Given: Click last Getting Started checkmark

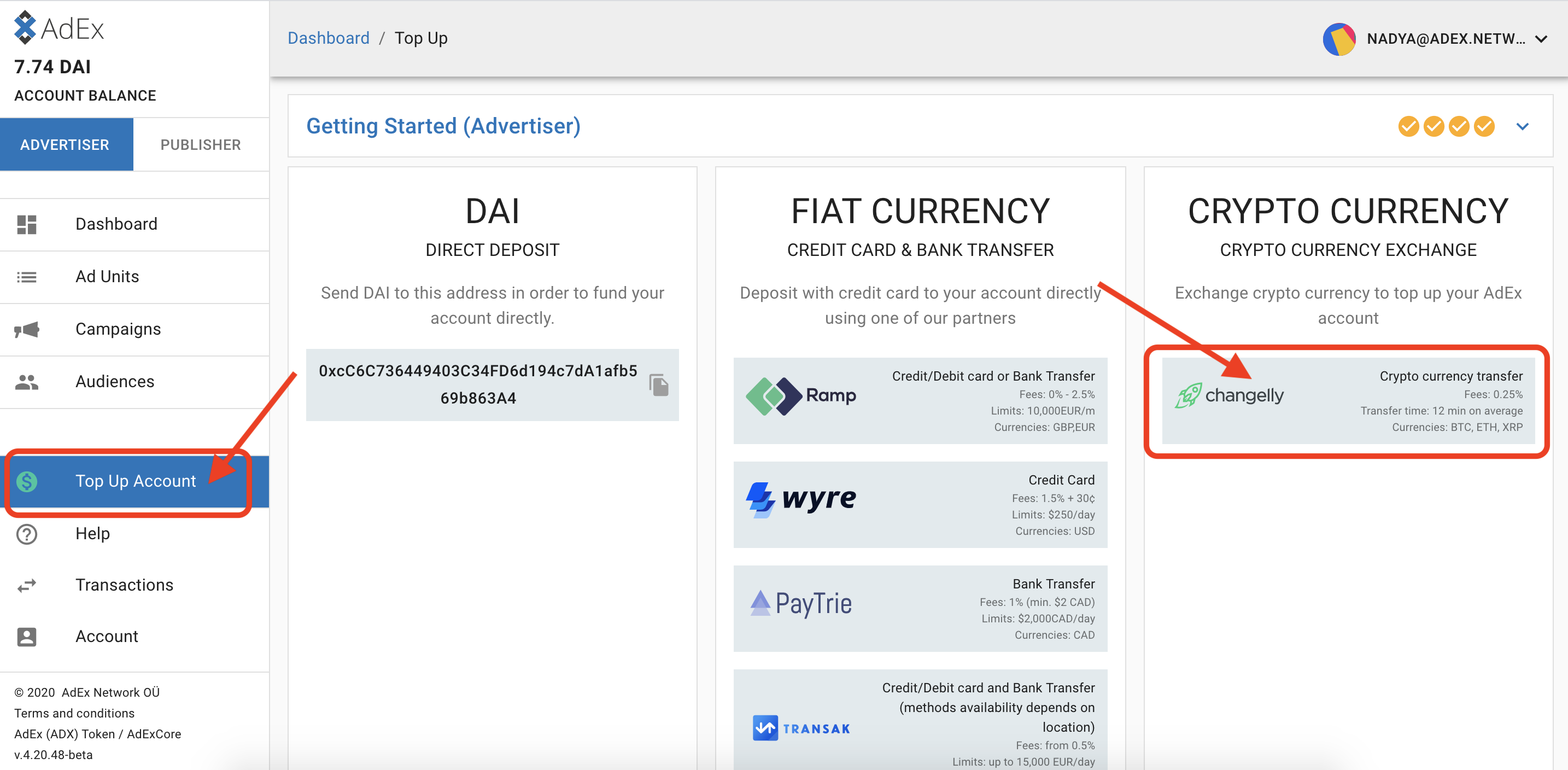Looking at the screenshot, I should 1484,127.
